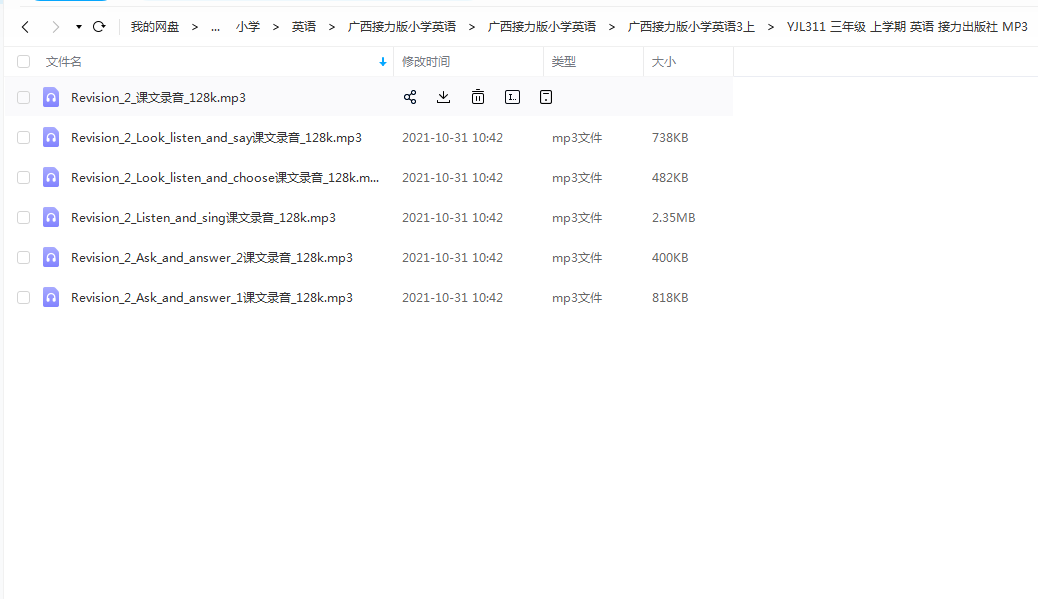Viewport: 1038px width, 599px height.
Task: Open Revision_2_Listen_and_sing课文录音_128k.mp3
Action: (203, 217)
